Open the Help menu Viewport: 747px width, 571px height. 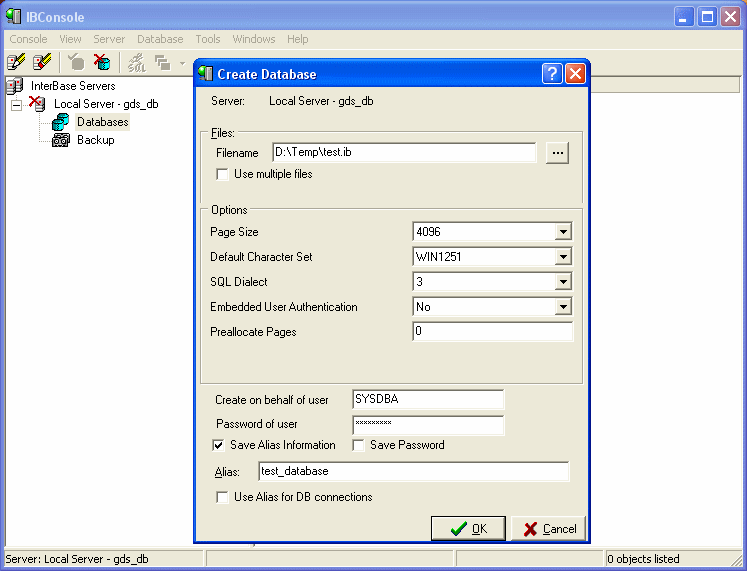[297, 39]
